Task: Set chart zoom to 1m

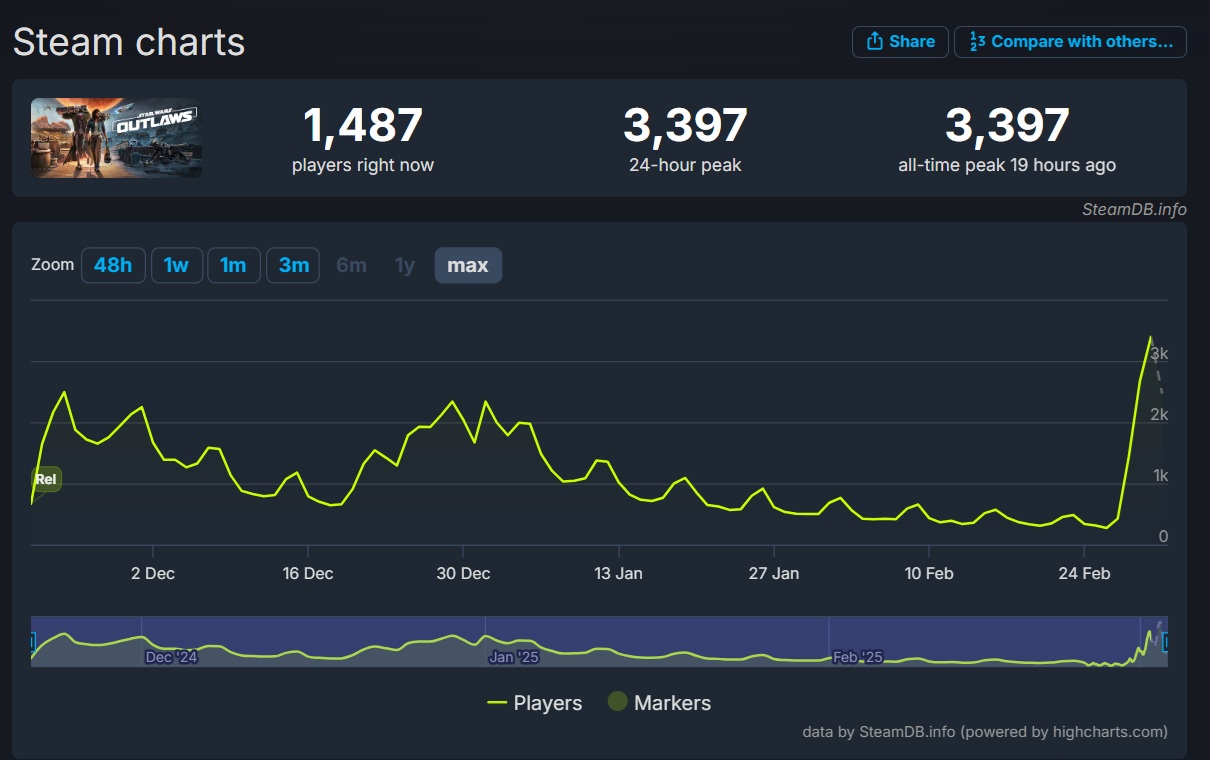Action: coord(234,265)
